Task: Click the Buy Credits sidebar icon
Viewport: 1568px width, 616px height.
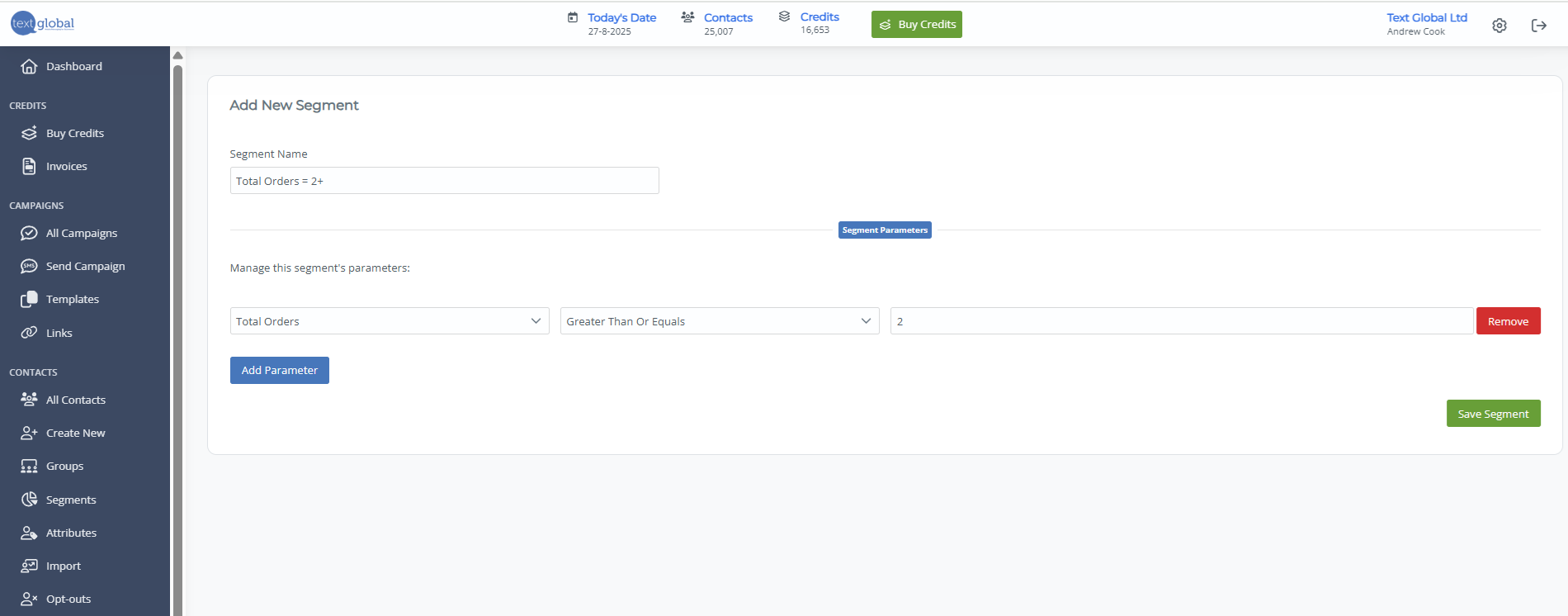Action: point(29,133)
